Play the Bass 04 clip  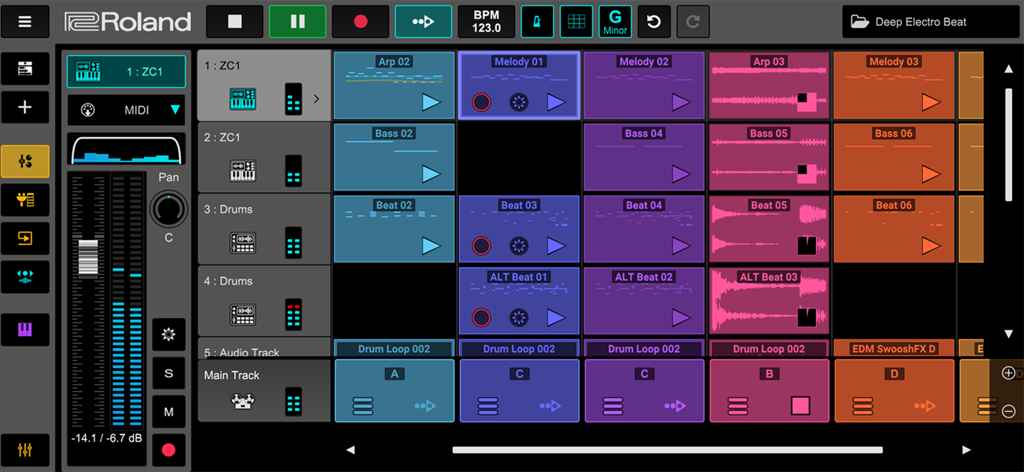(681, 174)
